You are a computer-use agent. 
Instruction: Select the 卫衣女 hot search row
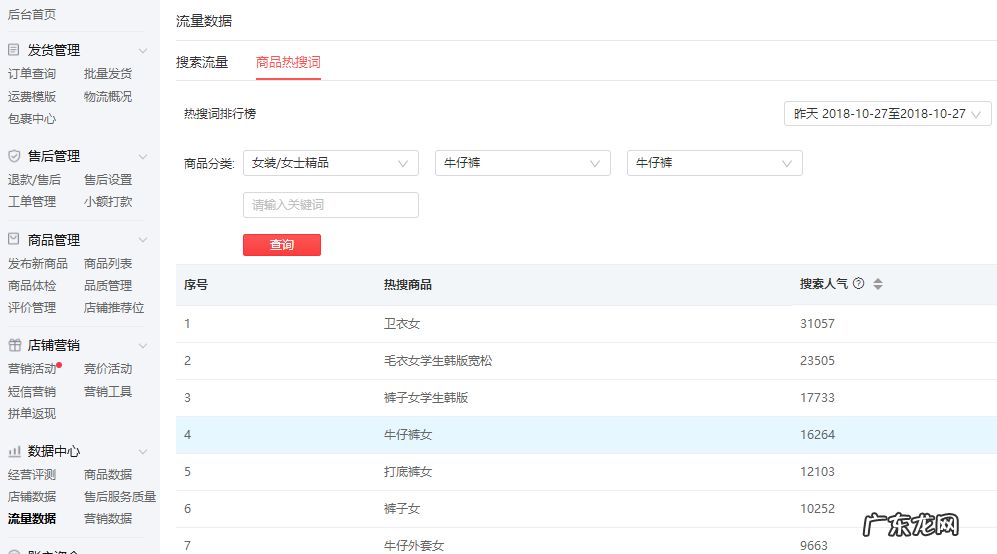point(586,324)
